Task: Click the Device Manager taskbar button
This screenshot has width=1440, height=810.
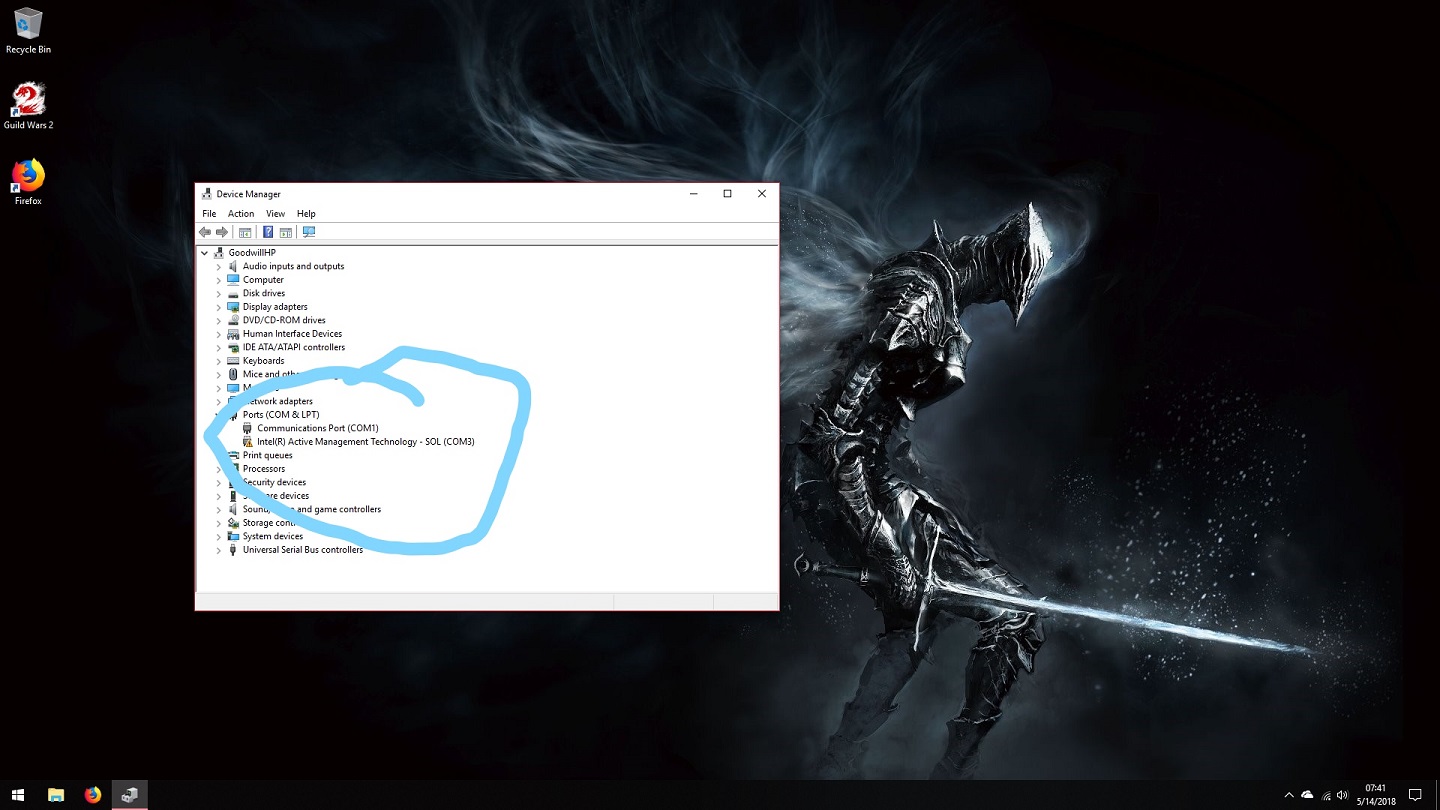Action: pyautogui.click(x=130, y=795)
